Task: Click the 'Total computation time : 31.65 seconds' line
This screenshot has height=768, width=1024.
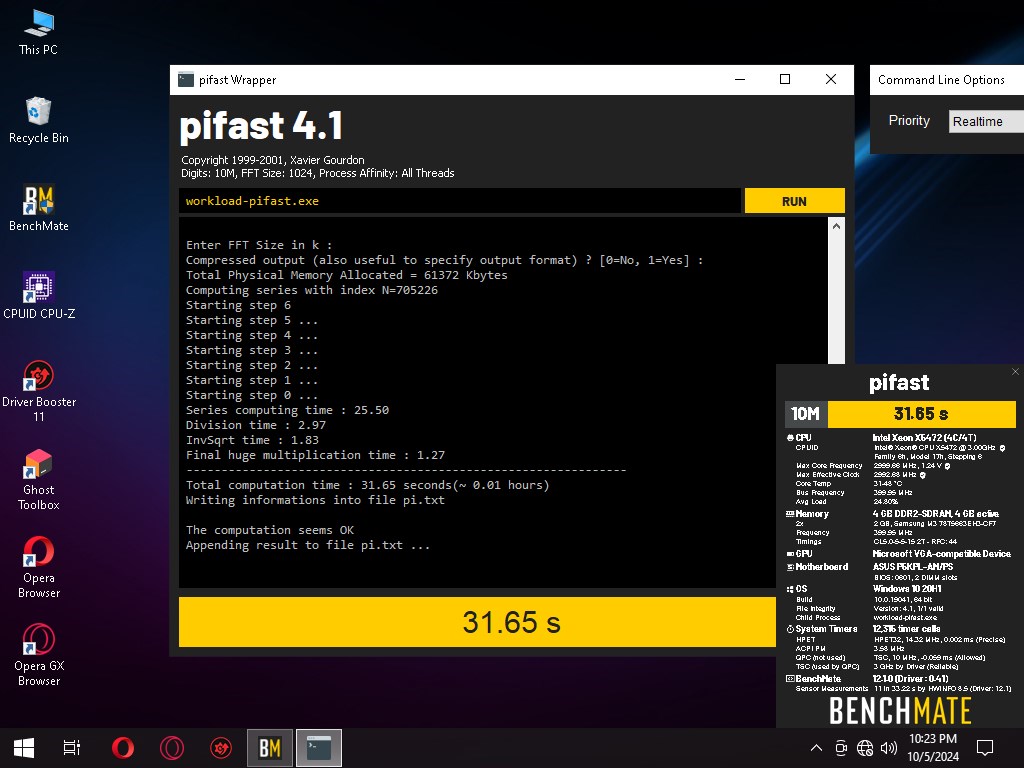Action: (367, 485)
